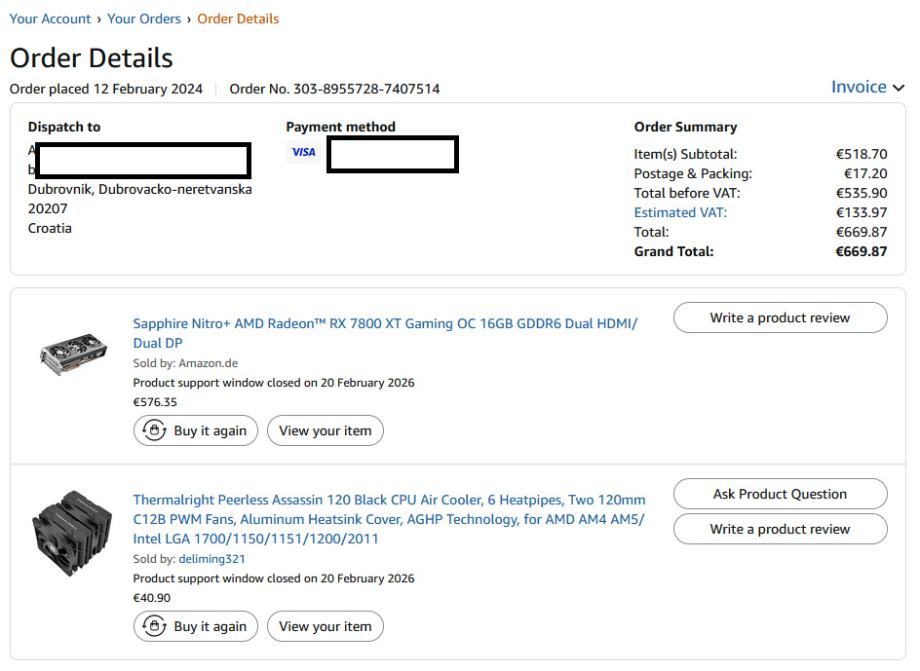The width and height of the screenshot is (920, 671).
Task: Click the Invoice chevron arrow
Action: pyautogui.click(x=899, y=88)
